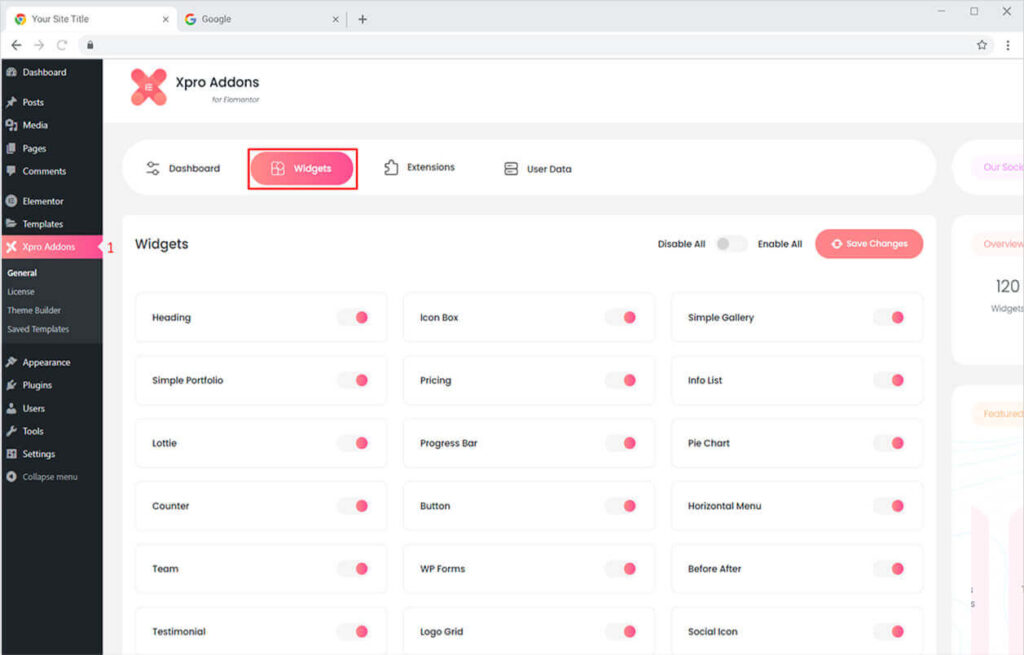Open the Theme Builder submenu item
The height and width of the screenshot is (655, 1024).
[34, 310]
